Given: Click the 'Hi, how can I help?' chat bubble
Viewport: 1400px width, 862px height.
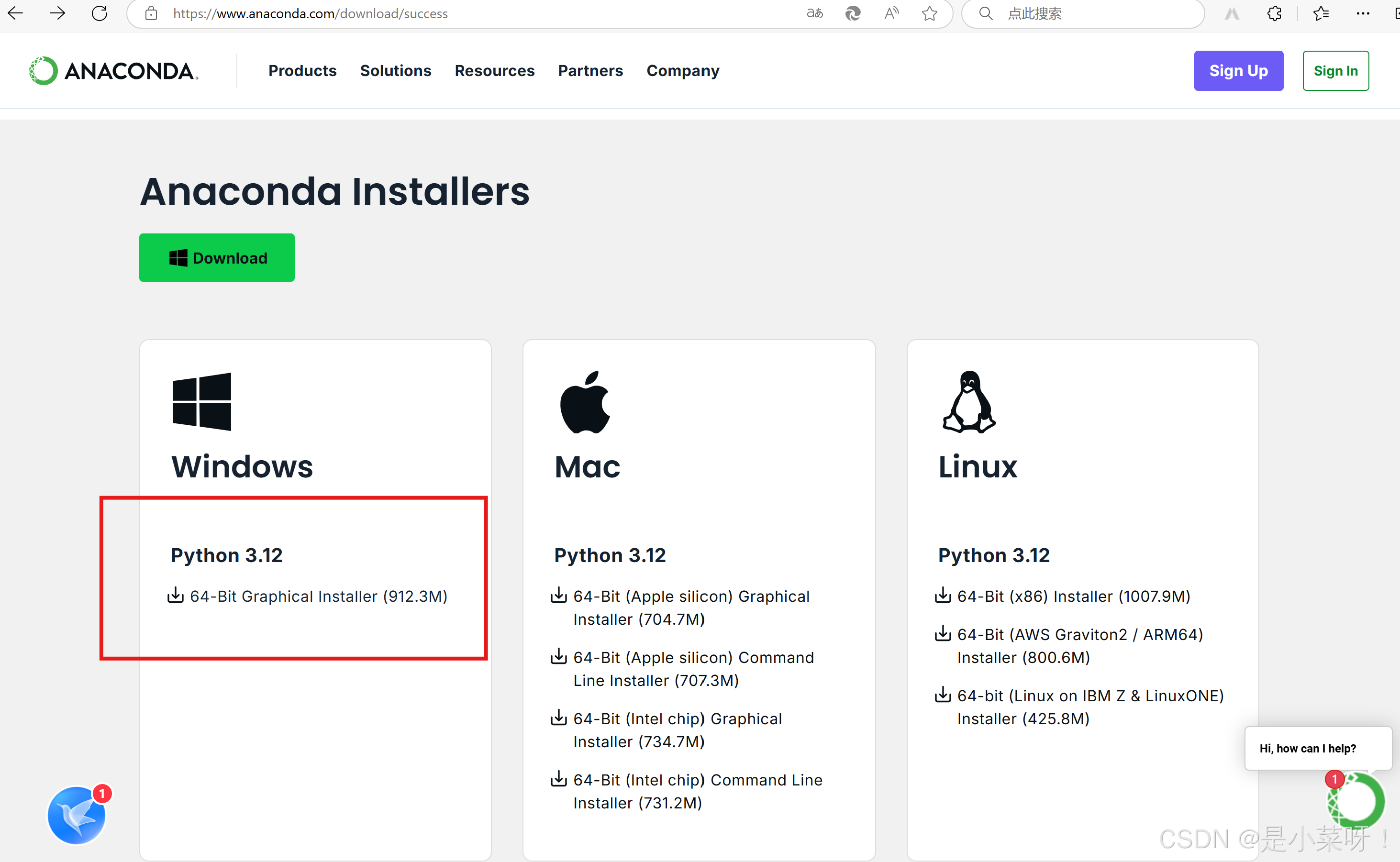Looking at the screenshot, I should [x=1319, y=749].
